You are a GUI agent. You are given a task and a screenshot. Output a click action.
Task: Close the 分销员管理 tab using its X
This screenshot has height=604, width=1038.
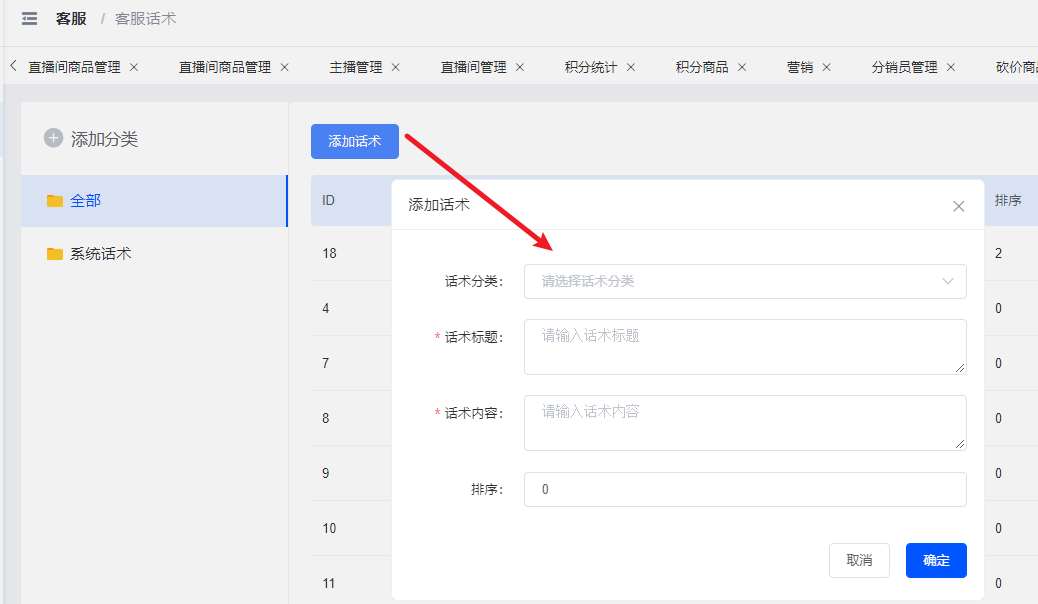(x=951, y=67)
